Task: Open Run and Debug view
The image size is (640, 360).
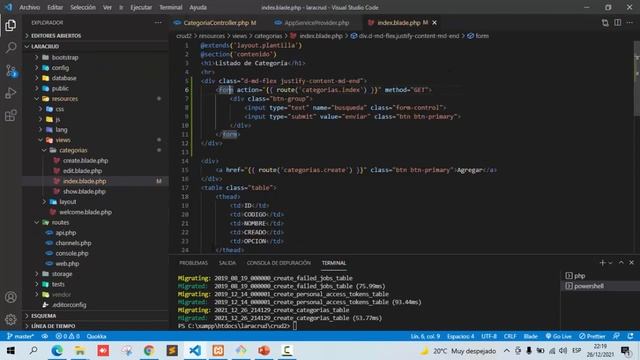Action: point(11,93)
